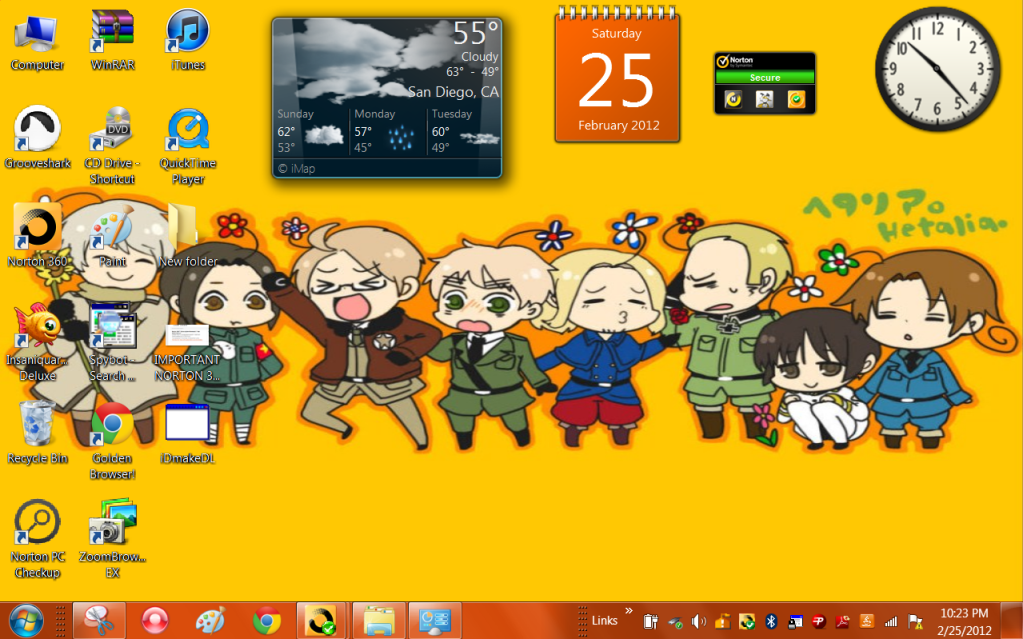The image size is (1023, 639).
Task: Click the Windows Start orb
Action: coord(26,621)
